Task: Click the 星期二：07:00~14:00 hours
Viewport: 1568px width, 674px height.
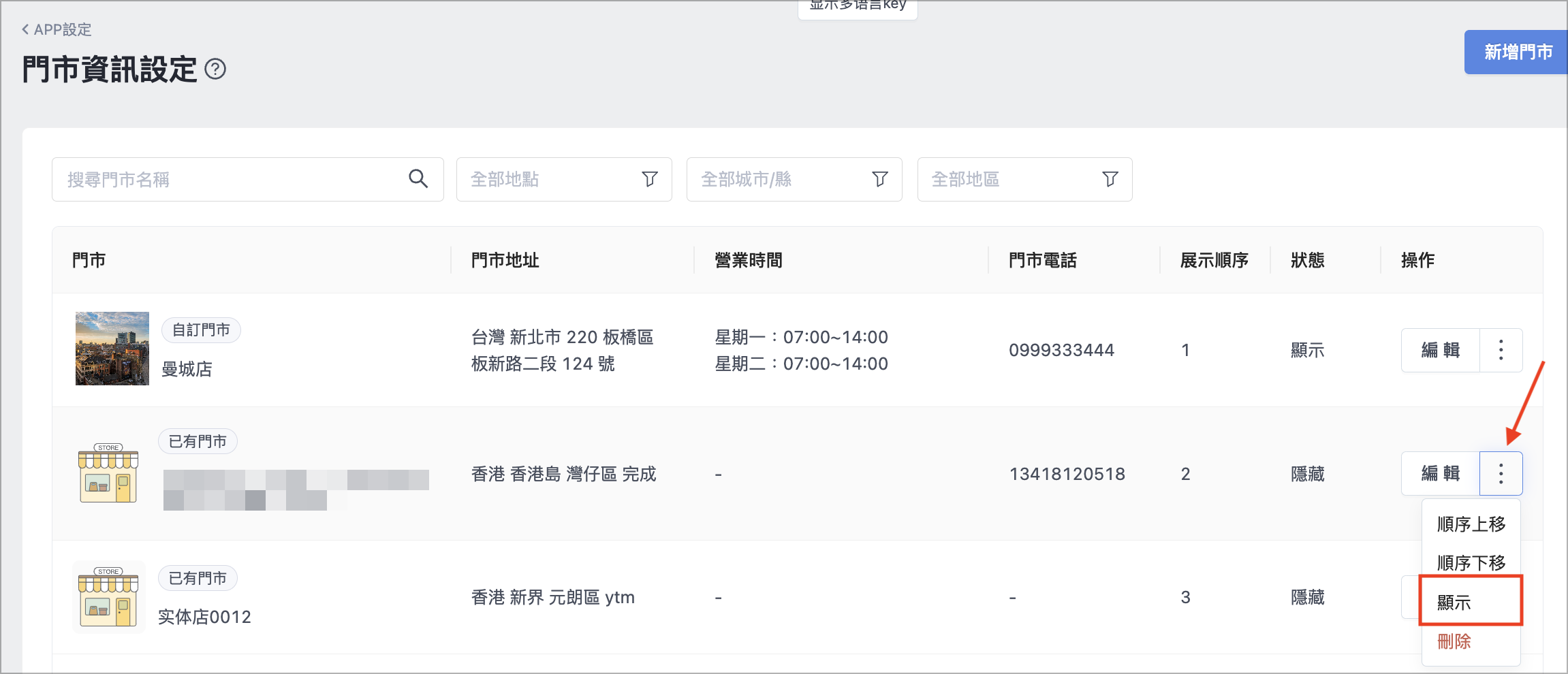Action: (x=801, y=364)
